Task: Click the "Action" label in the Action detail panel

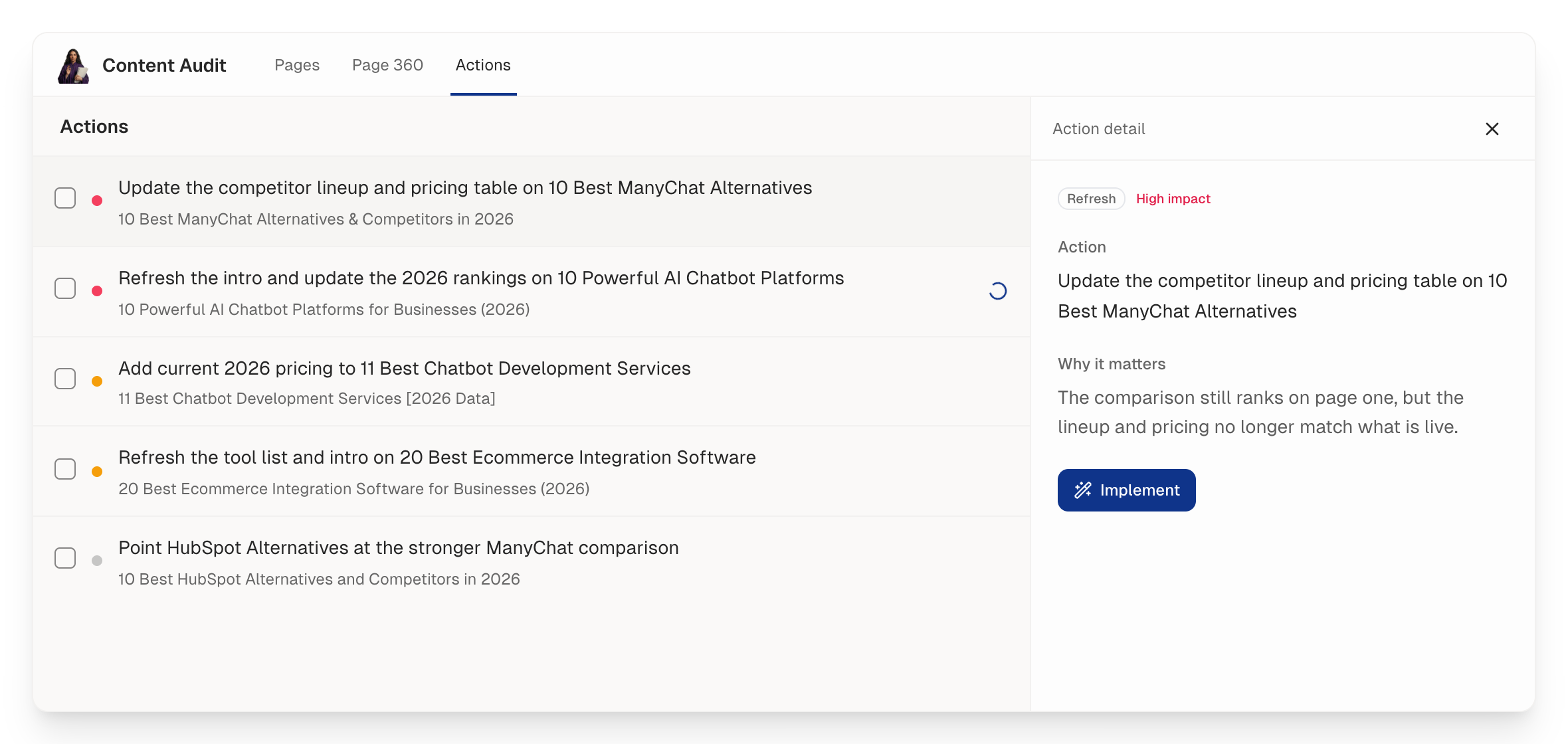Action: pyautogui.click(x=1082, y=247)
